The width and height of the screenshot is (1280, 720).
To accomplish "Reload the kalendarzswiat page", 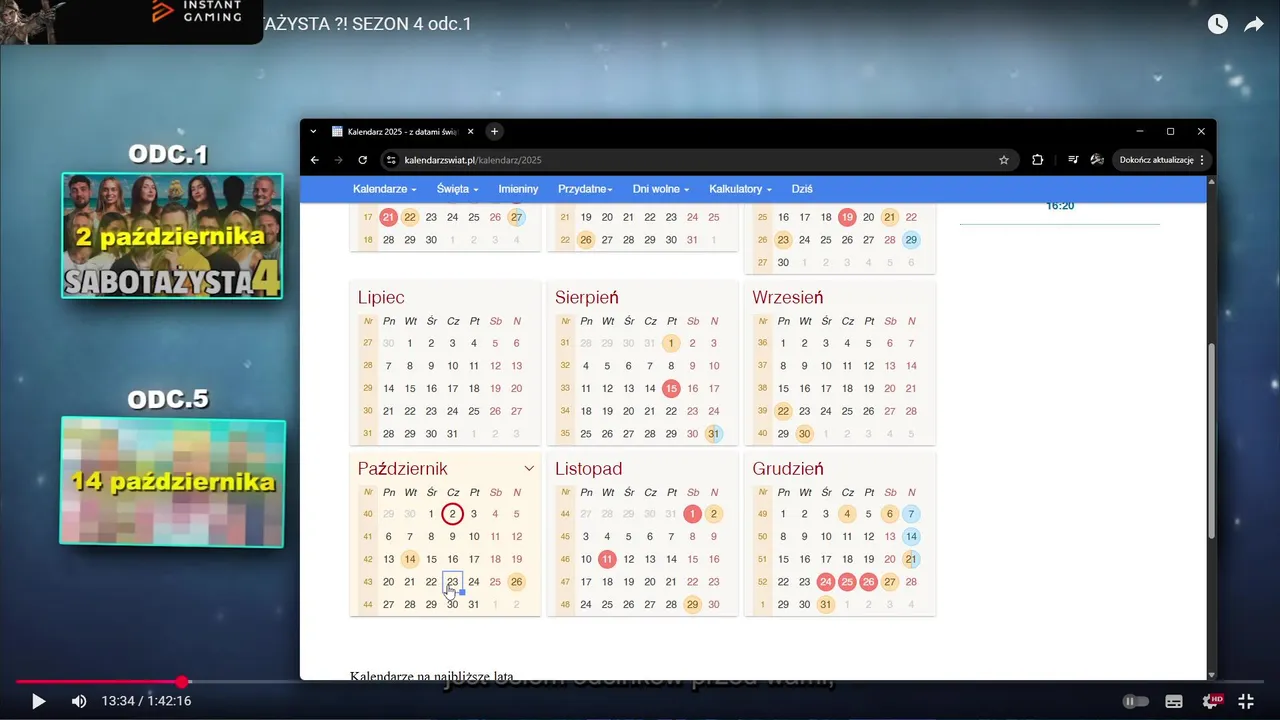I will coord(362,160).
